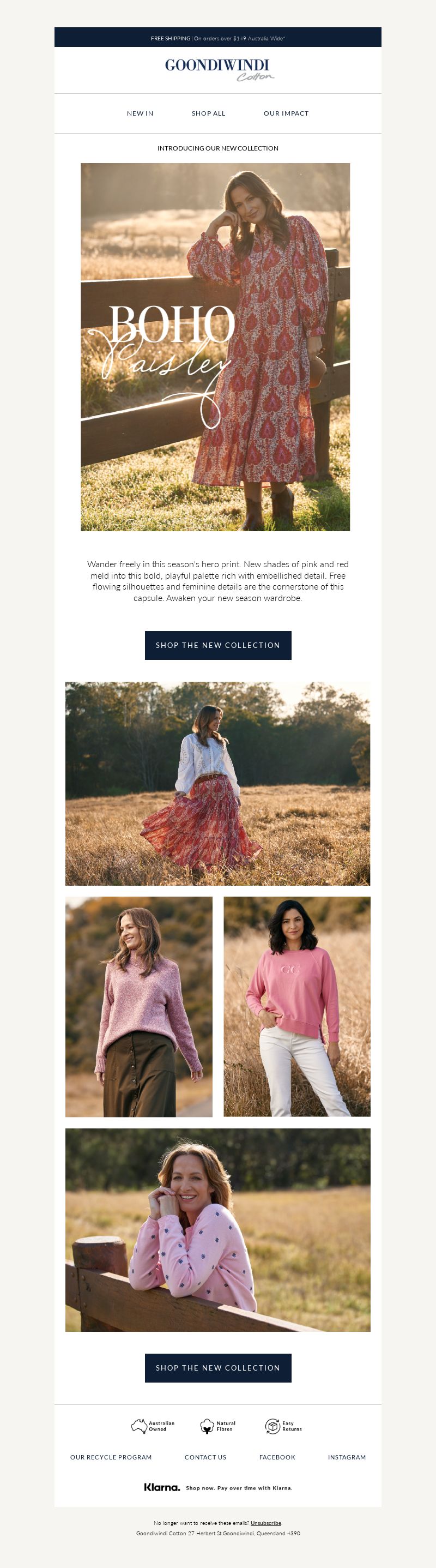Go to OUR IMPACT page
436x1568 pixels.
point(286,113)
